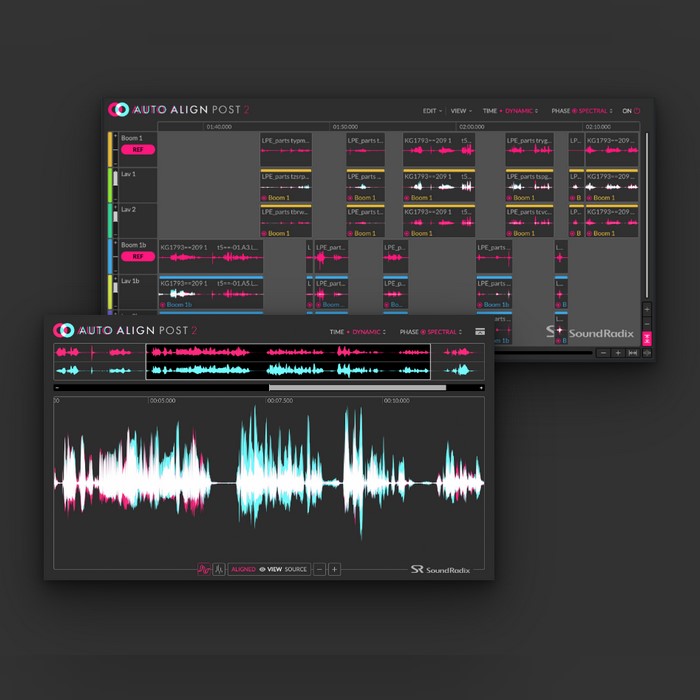Click first LPE_parts clip on Boom 1 track
Screen dimensions: 700x700
pos(286,149)
